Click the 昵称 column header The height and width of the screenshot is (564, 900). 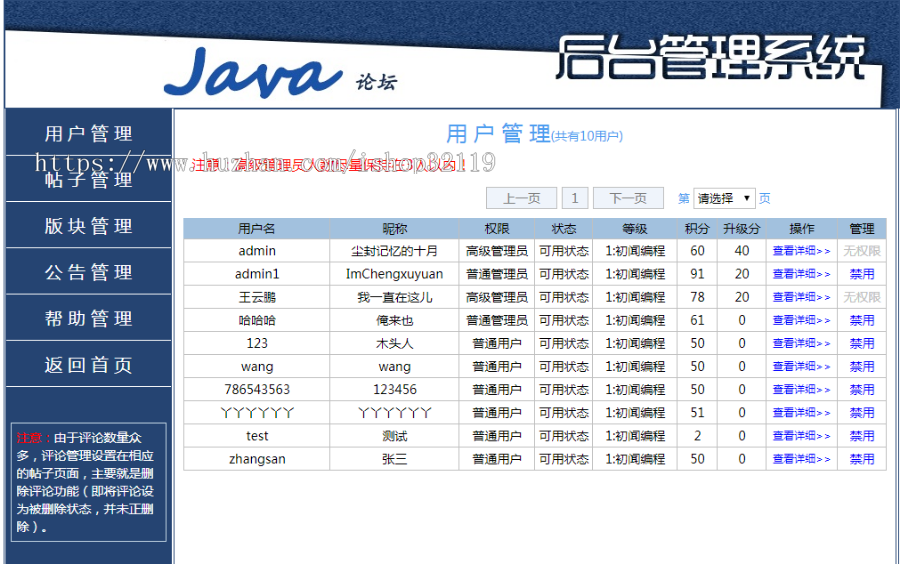coord(394,228)
